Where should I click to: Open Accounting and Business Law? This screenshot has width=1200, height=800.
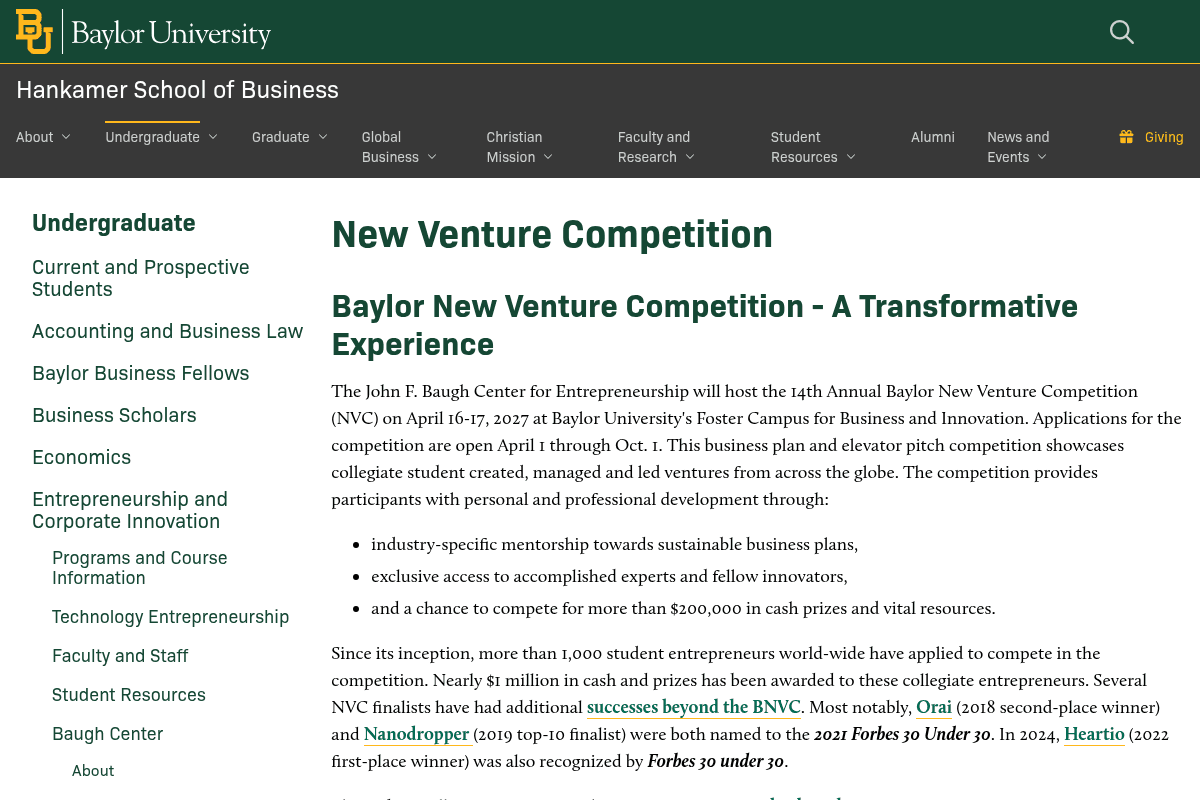[x=168, y=331]
